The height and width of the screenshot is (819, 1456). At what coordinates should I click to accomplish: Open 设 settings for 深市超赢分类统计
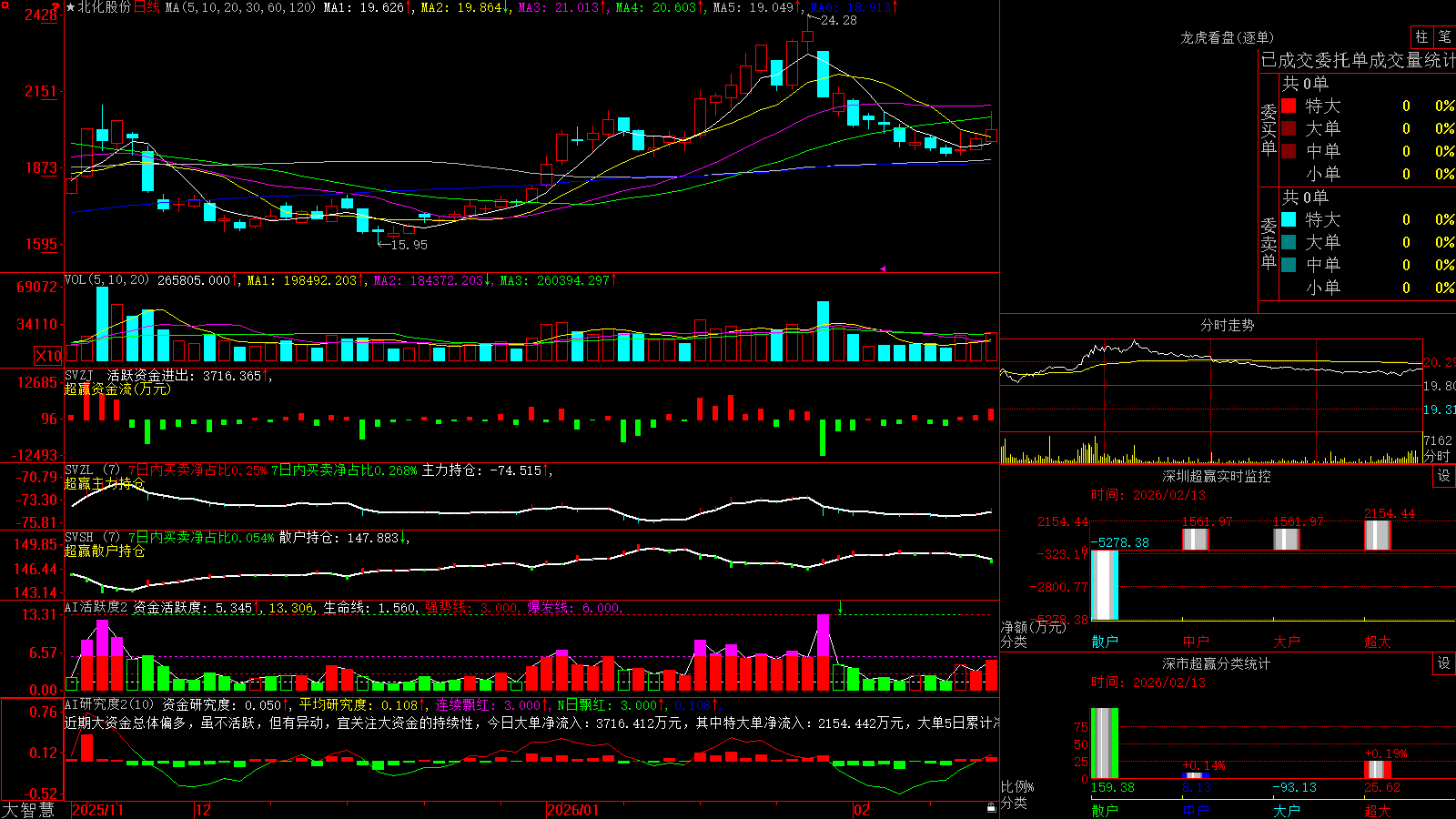[1444, 663]
